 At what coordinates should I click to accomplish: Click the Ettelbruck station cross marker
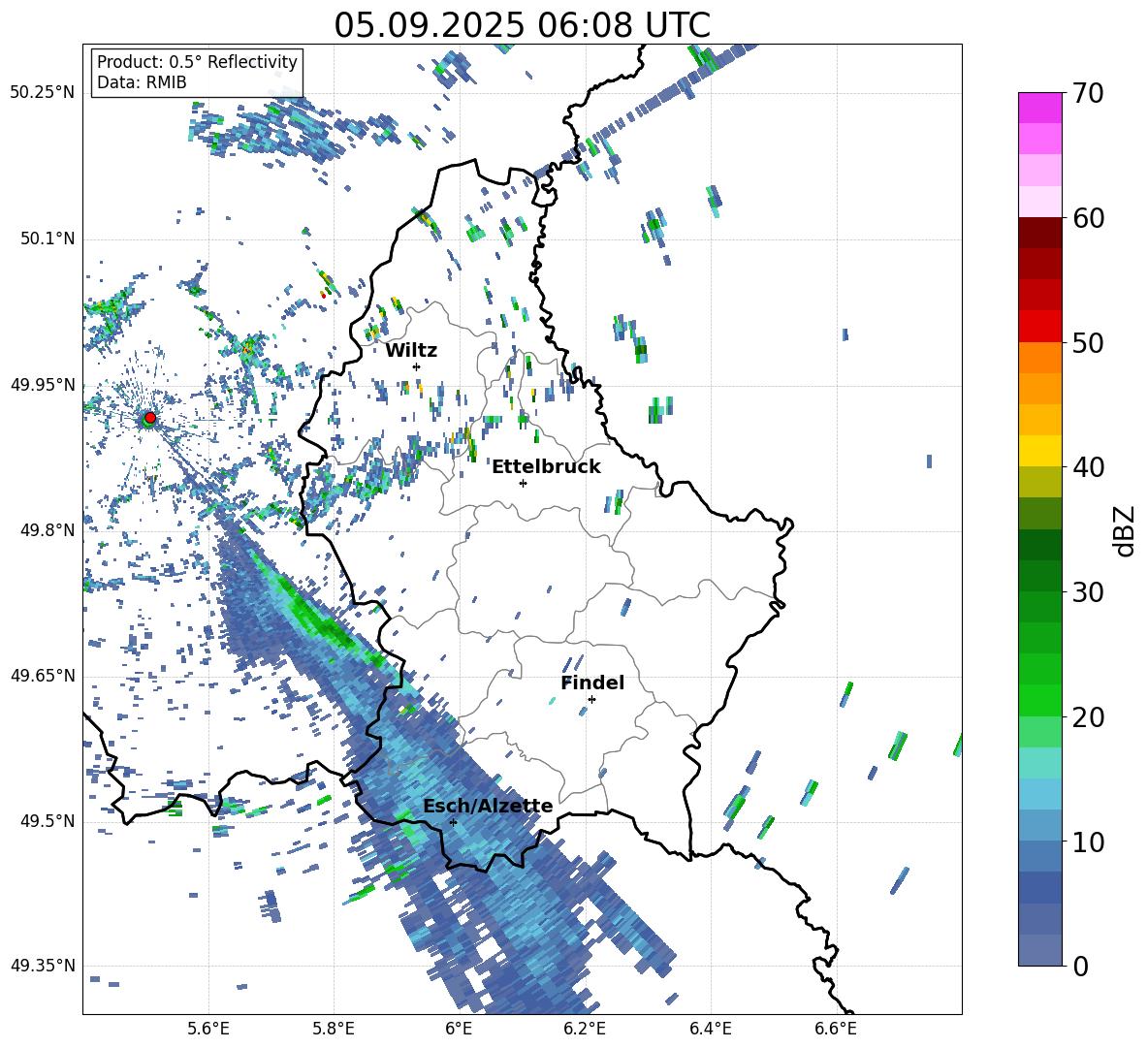(523, 483)
